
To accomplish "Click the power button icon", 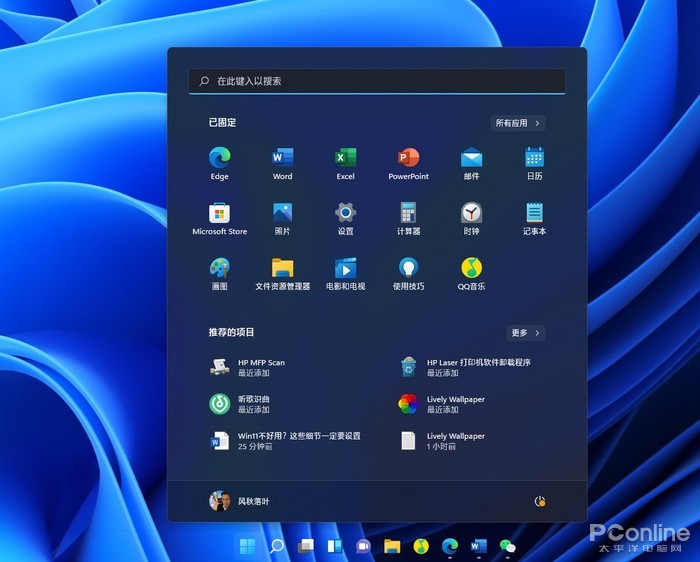I will coord(540,501).
